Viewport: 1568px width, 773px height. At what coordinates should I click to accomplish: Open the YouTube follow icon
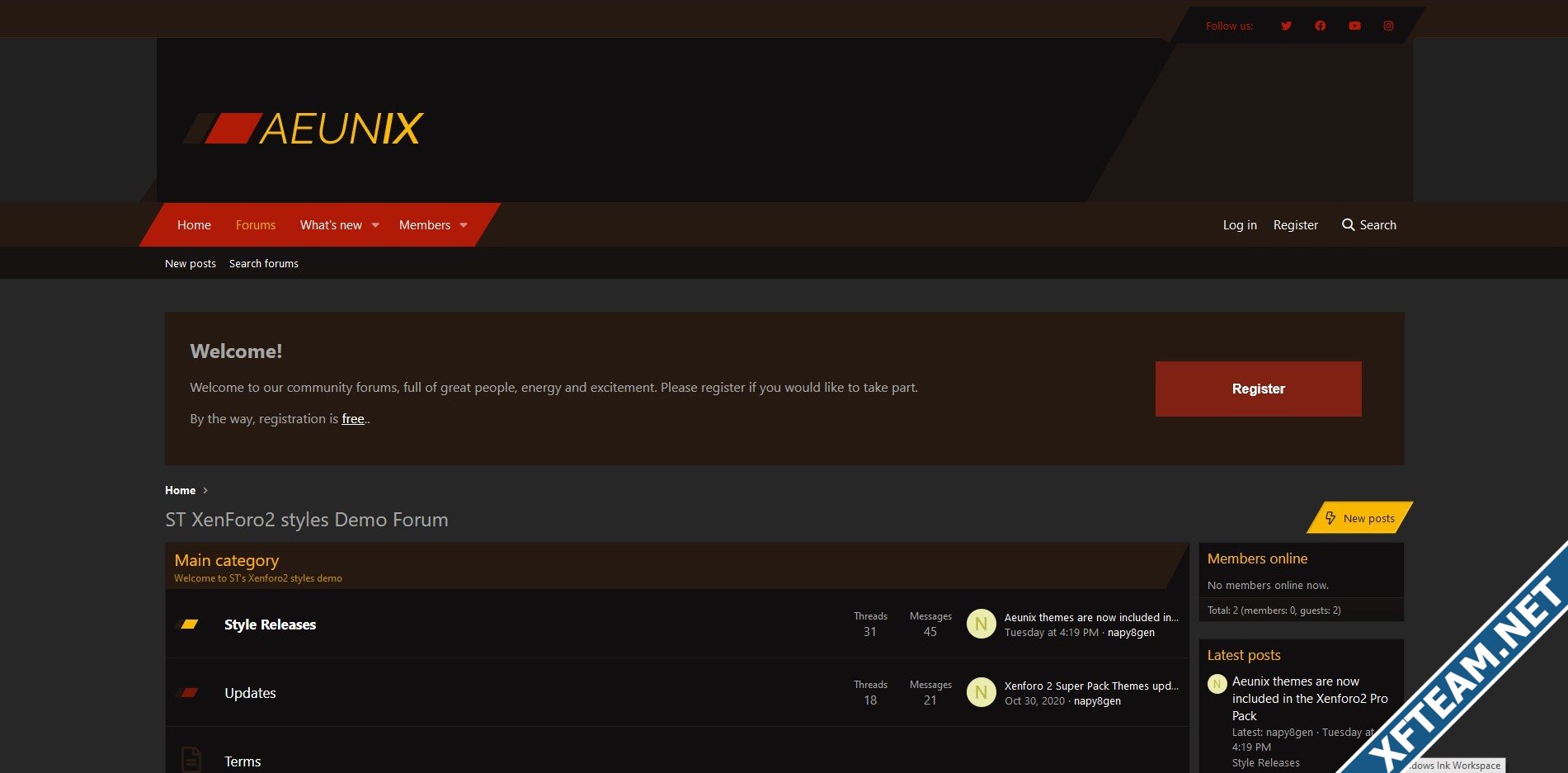[1354, 26]
